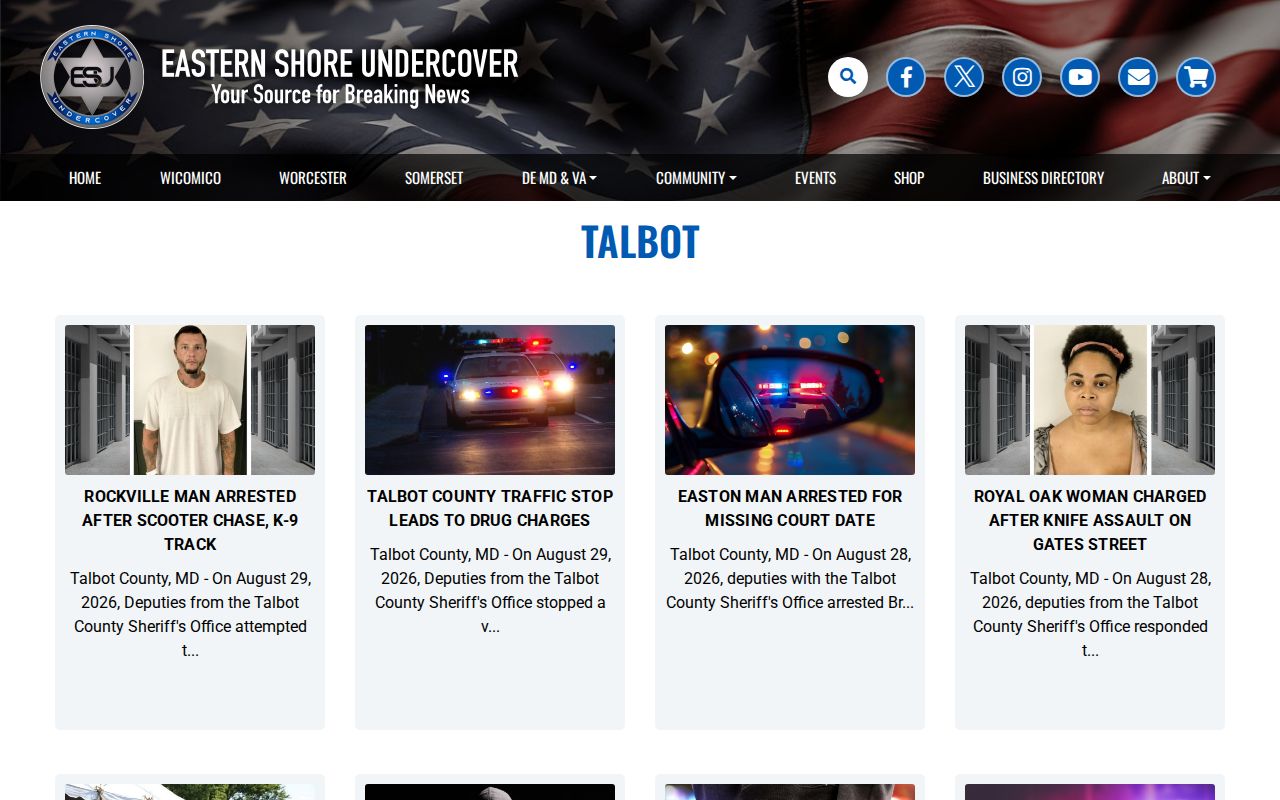Screen dimensions: 1280x800
Task: Click the Eastern Shore Undercover badge logo
Action: pyautogui.click(x=92, y=77)
